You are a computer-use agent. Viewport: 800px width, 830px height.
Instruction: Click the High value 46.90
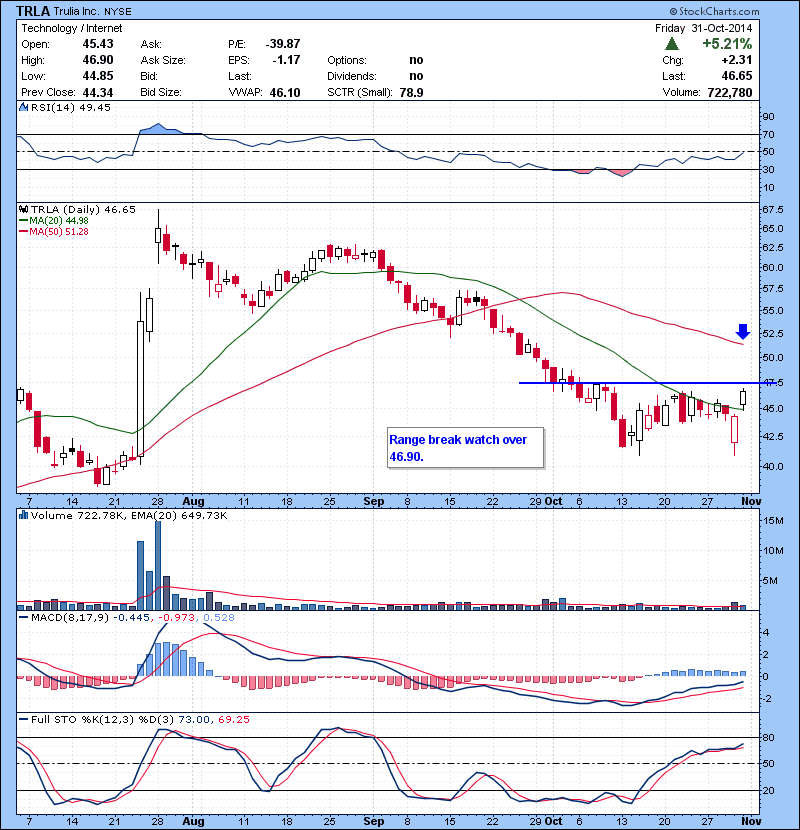[98, 60]
